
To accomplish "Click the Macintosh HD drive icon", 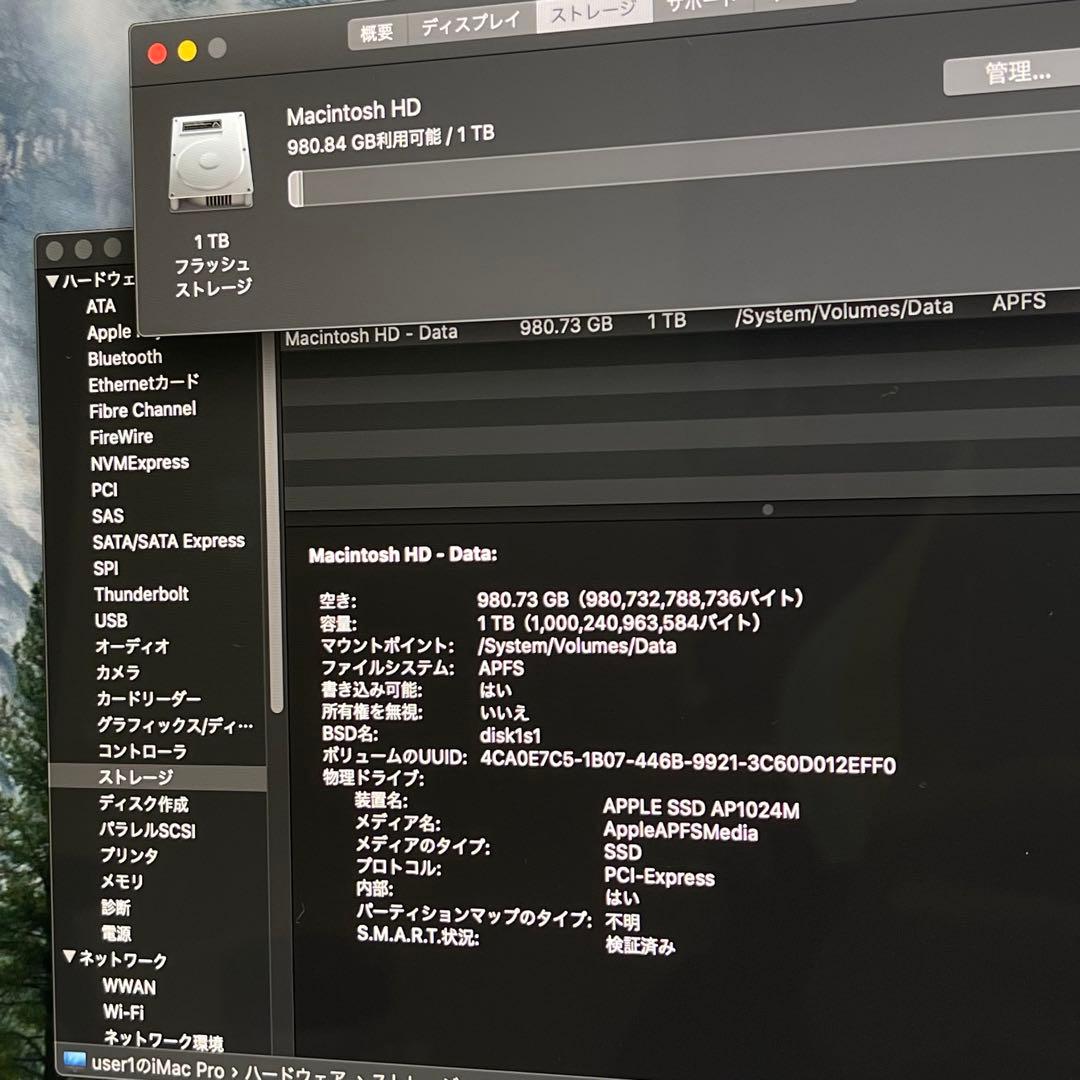I will (211, 161).
